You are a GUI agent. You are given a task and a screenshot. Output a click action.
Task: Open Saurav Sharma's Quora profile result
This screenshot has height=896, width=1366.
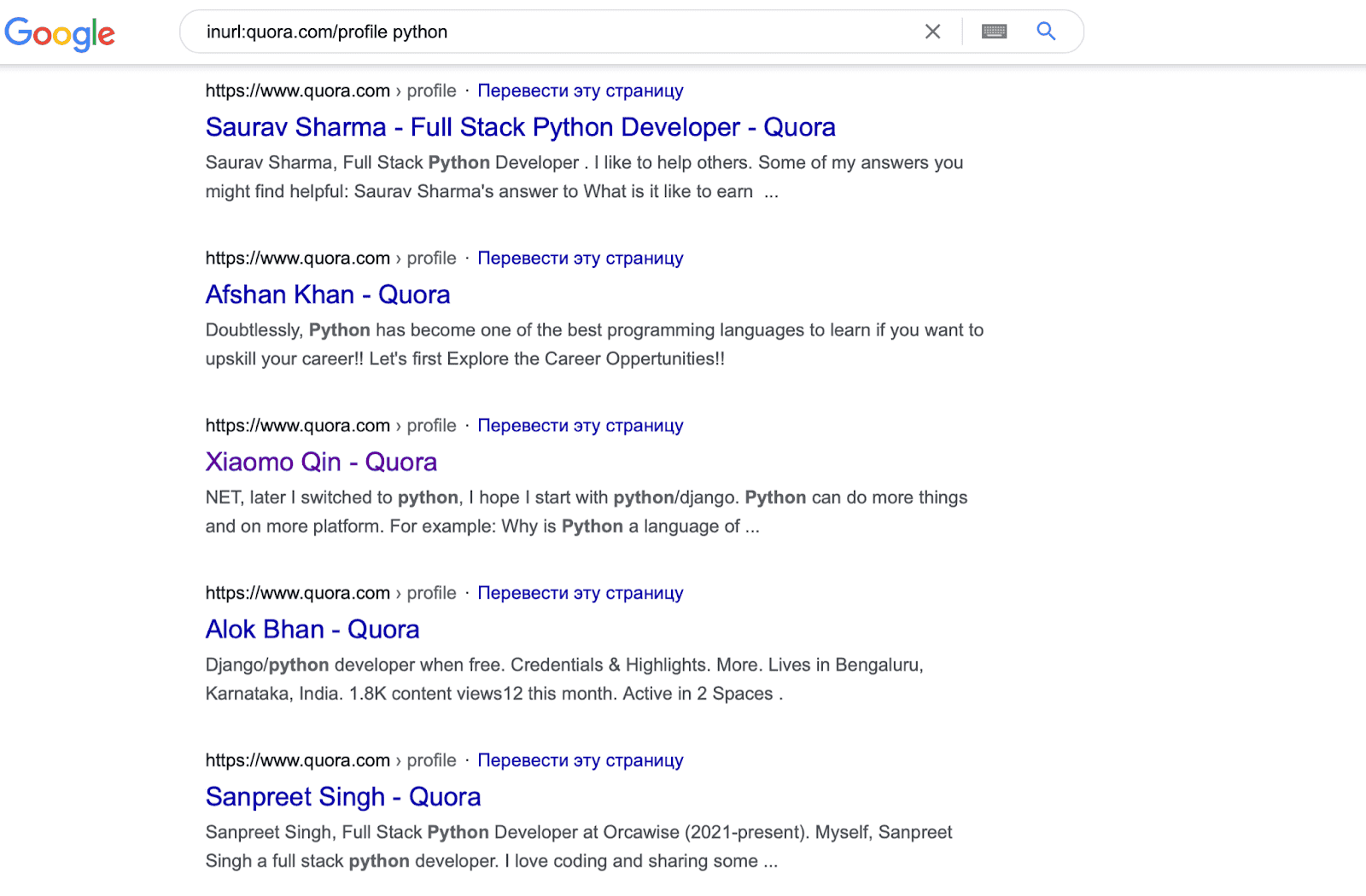519,126
